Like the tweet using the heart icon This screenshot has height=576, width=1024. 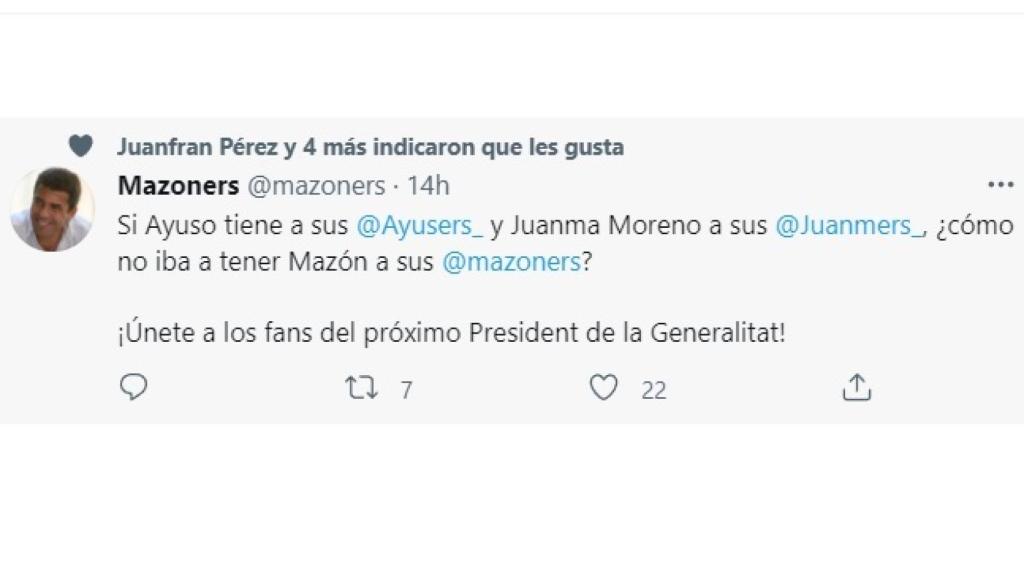(601, 388)
